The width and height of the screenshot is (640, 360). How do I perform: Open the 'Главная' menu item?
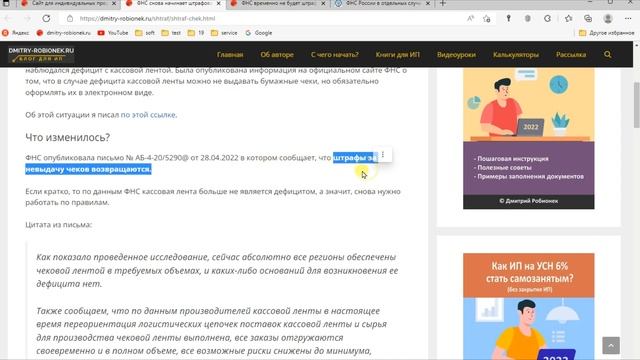(x=230, y=54)
